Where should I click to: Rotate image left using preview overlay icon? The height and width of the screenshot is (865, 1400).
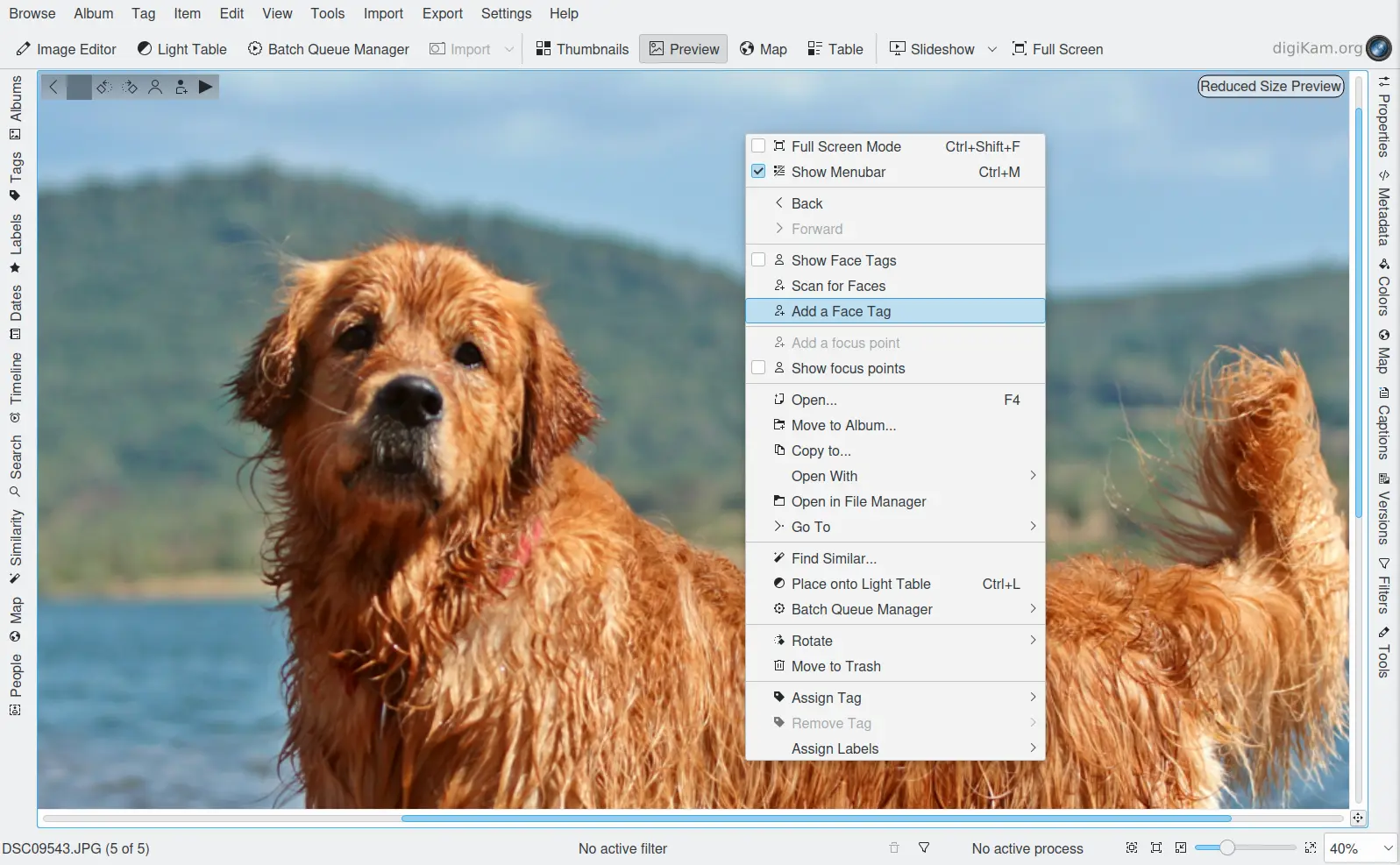click(x=104, y=87)
